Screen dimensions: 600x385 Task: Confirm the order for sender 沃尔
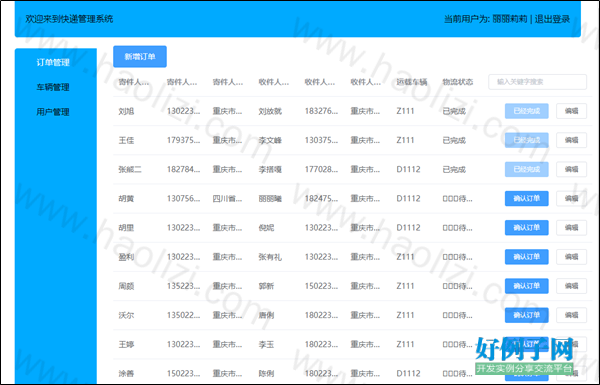pyautogui.click(x=527, y=315)
